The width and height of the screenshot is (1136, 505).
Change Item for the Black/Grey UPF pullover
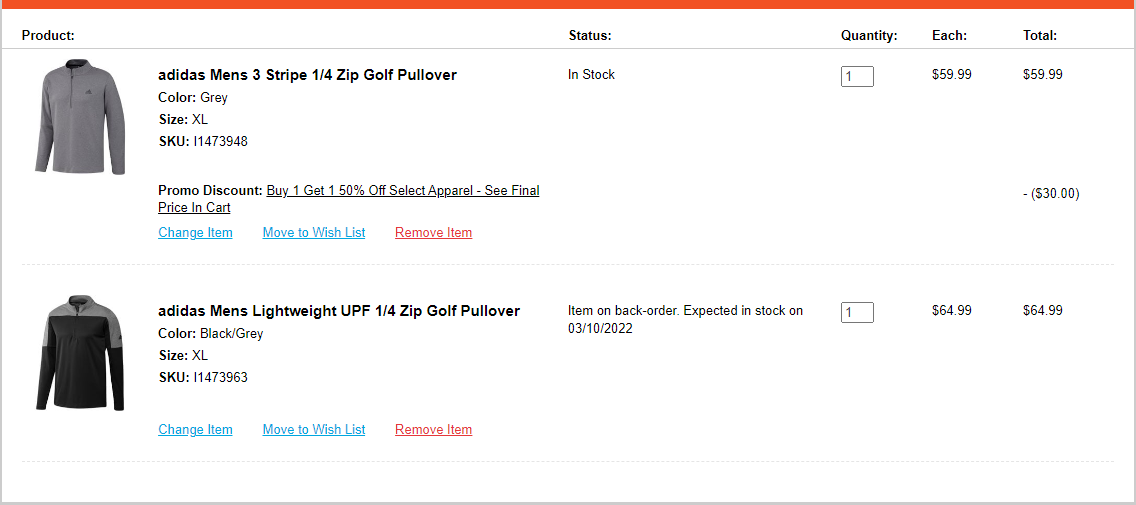coord(196,430)
